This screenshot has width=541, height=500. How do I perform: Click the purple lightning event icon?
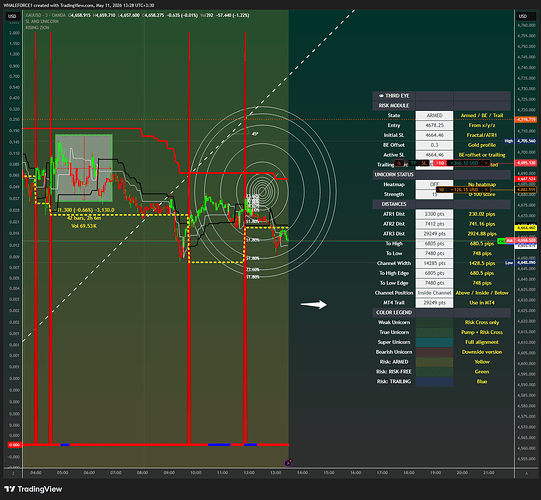pyautogui.click(x=288, y=463)
